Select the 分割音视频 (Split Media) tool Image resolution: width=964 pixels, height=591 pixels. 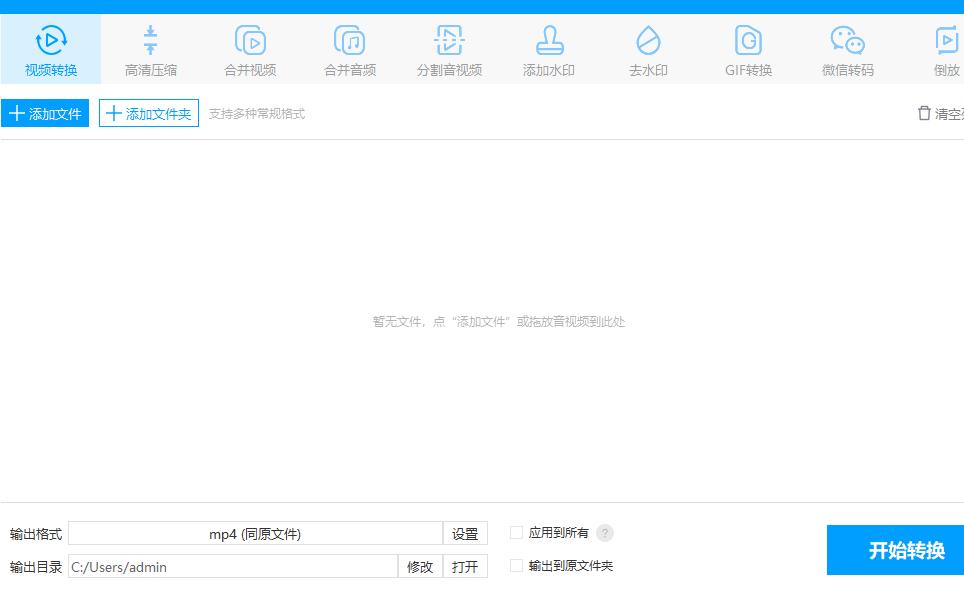[449, 48]
